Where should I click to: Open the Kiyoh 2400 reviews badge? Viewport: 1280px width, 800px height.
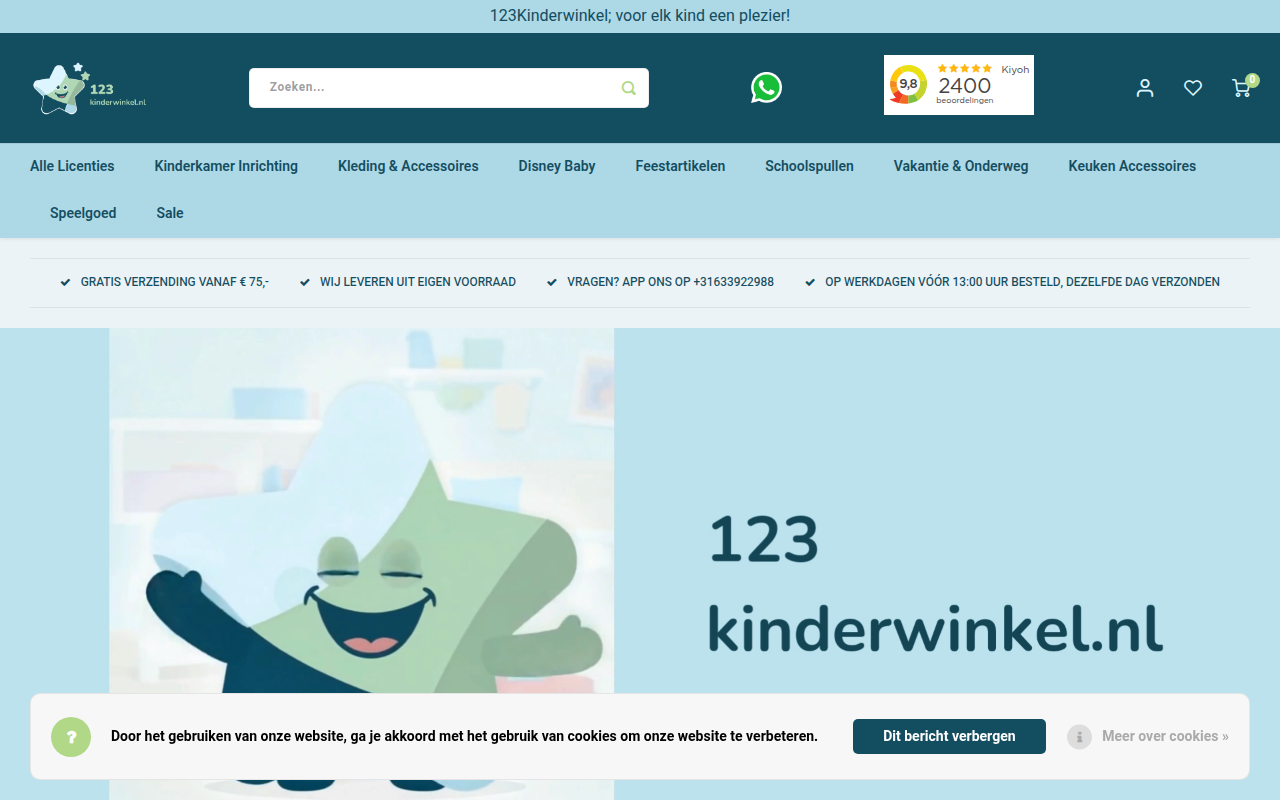[959, 85]
